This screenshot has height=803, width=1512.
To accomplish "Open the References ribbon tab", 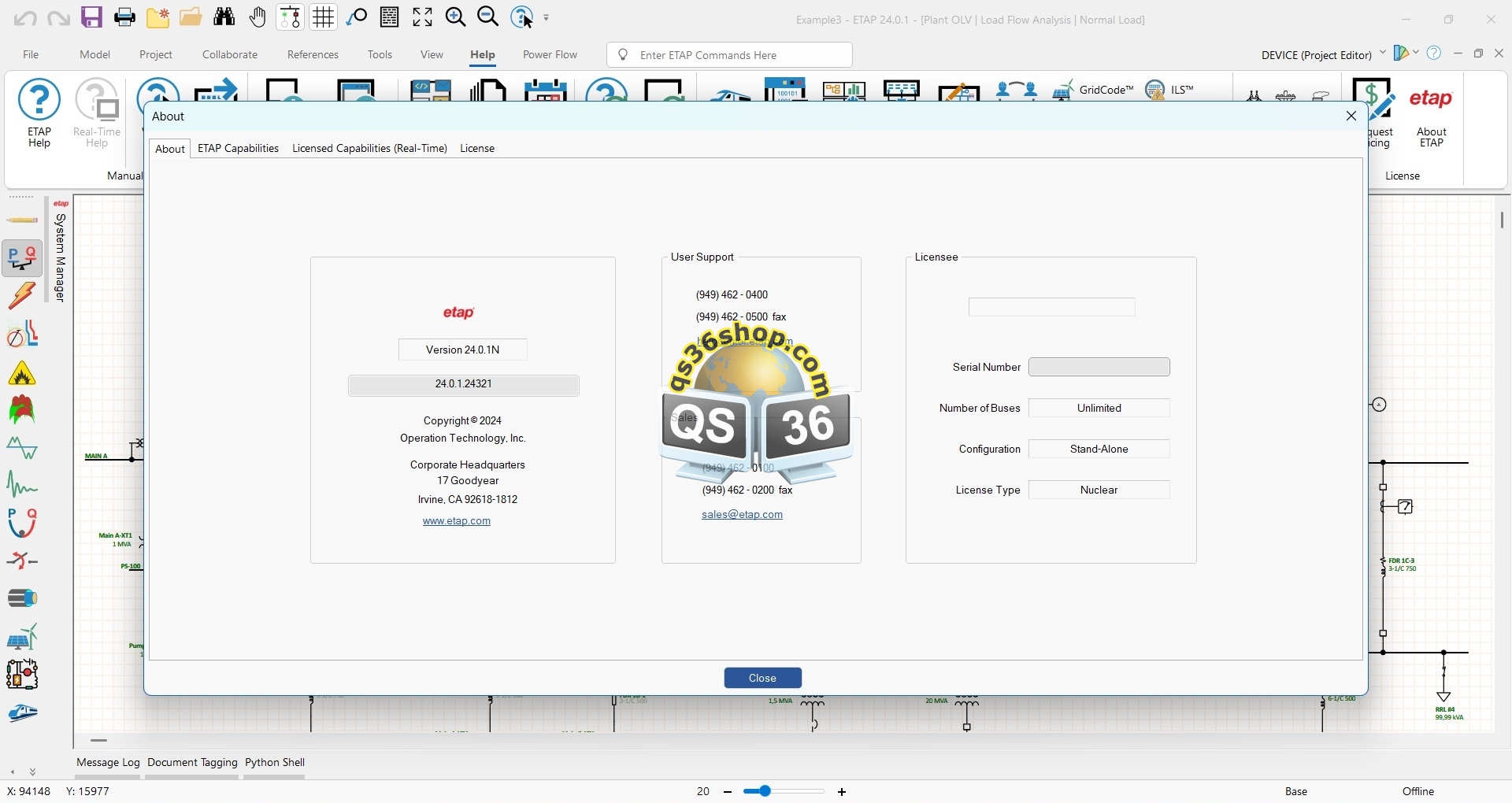I will 313,54.
